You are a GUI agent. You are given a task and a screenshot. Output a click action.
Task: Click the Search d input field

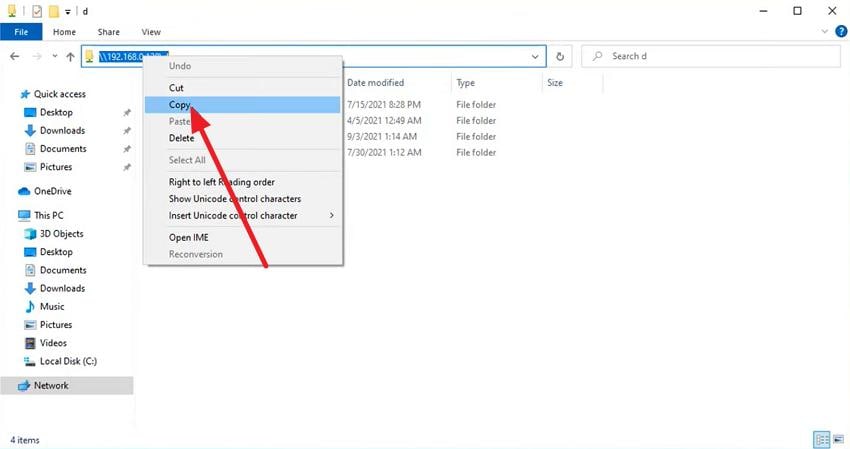[711, 56]
